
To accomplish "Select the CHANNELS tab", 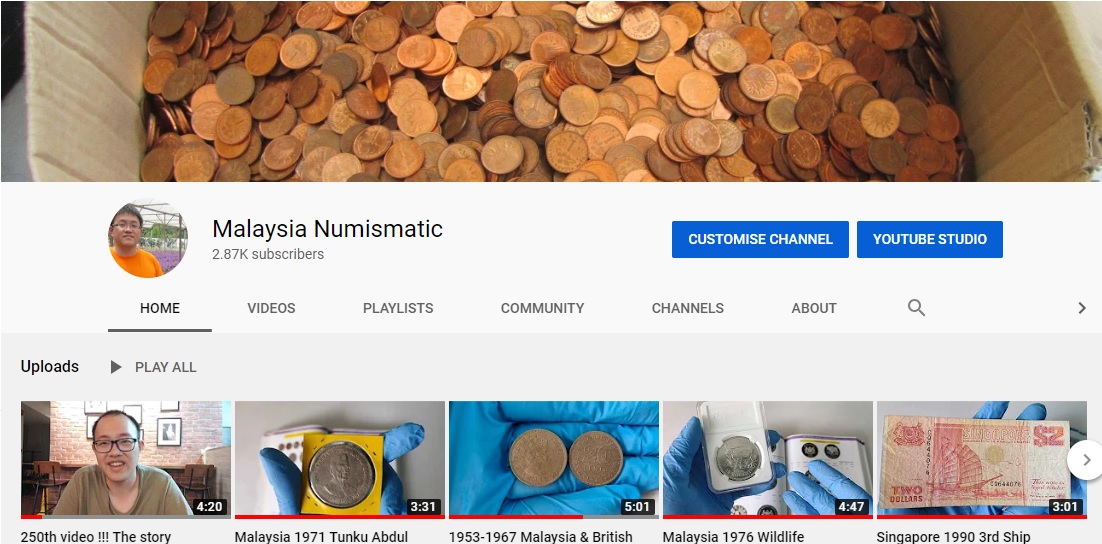I will 687,308.
